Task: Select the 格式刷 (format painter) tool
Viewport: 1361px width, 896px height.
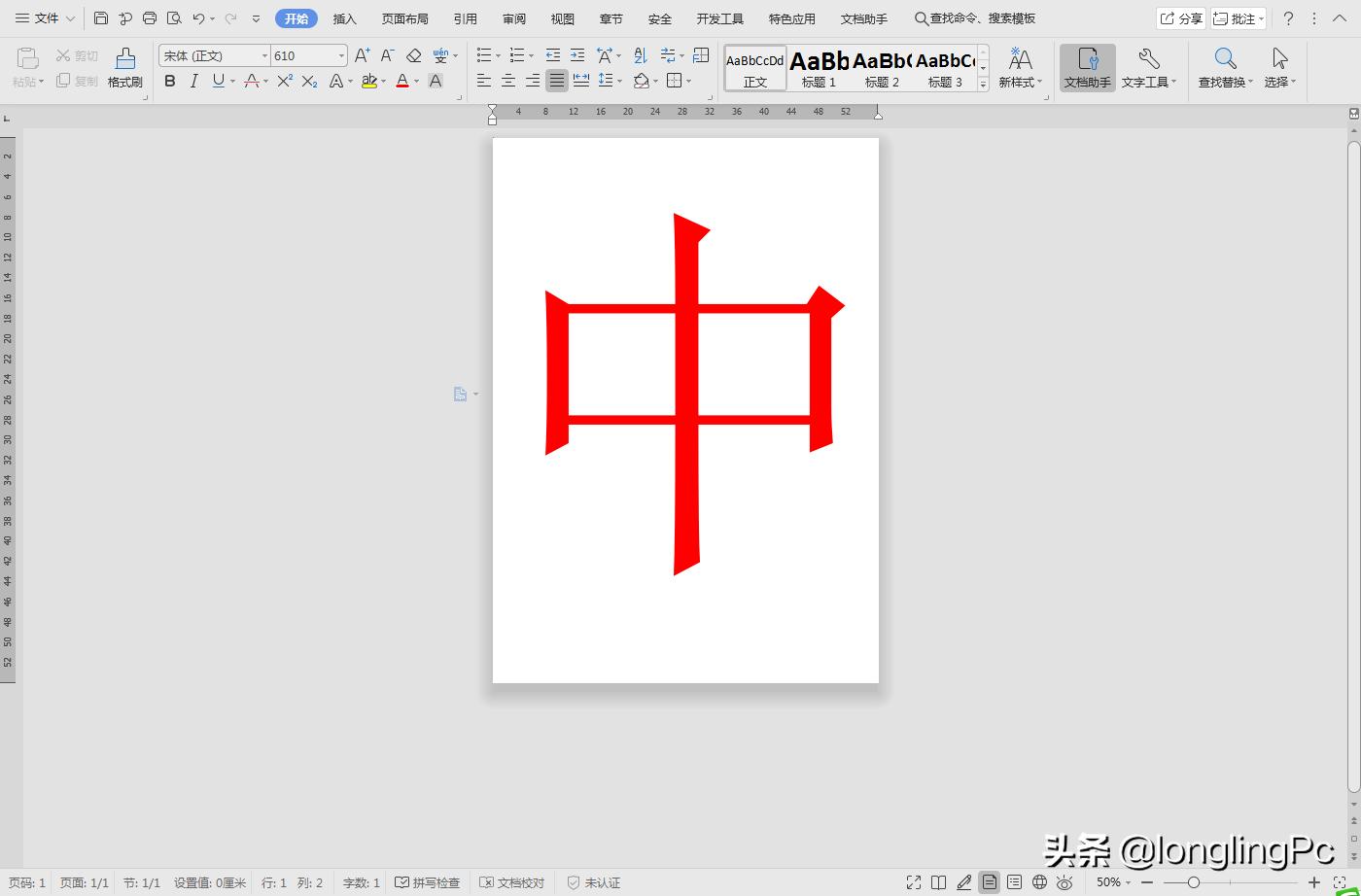Action: coord(124,66)
